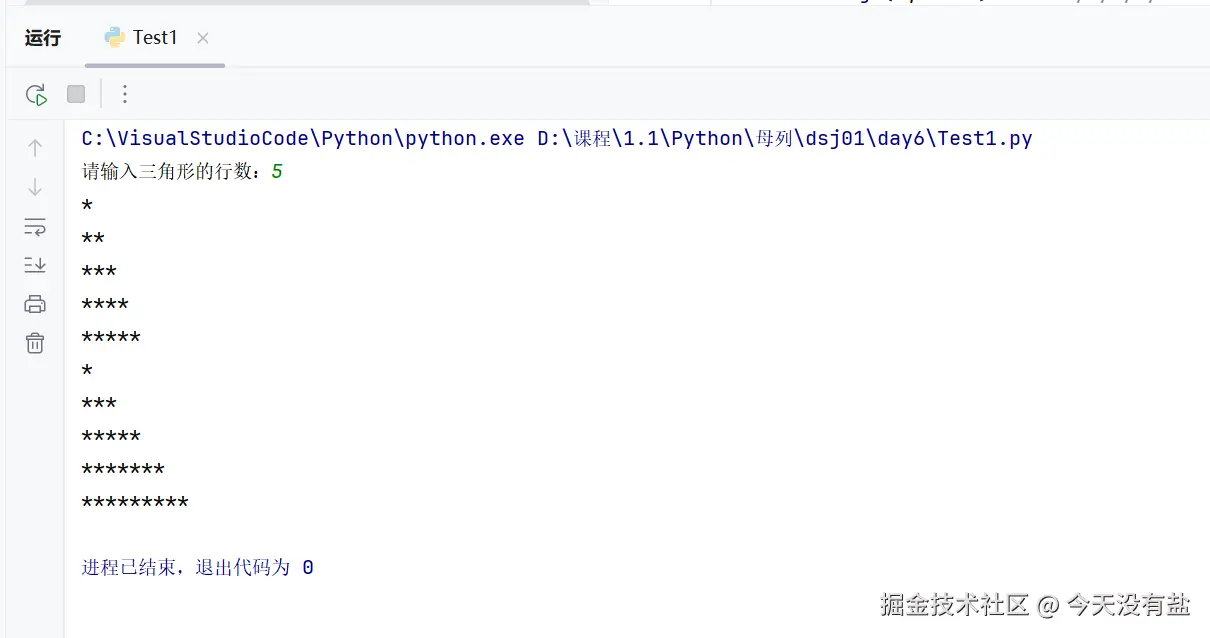Rerun Test1 with the rerun icon
Screen dimensions: 1210x638
click(36, 95)
